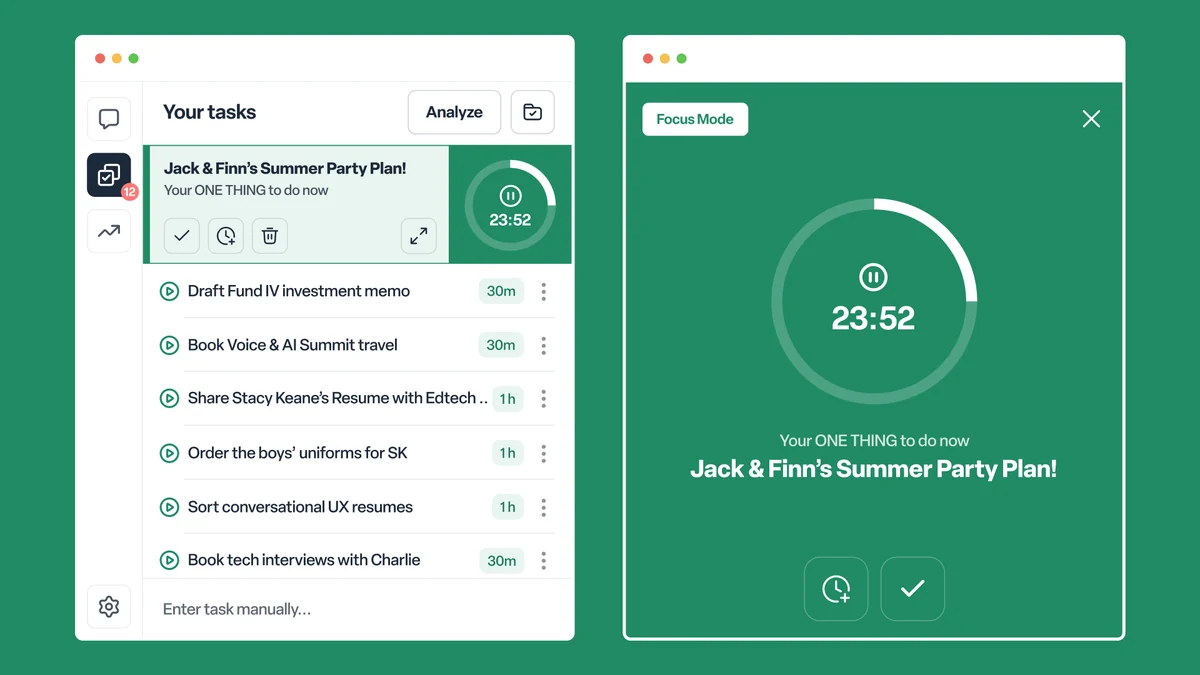Delete the Summer Party Plan task via the trash icon

pos(270,236)
